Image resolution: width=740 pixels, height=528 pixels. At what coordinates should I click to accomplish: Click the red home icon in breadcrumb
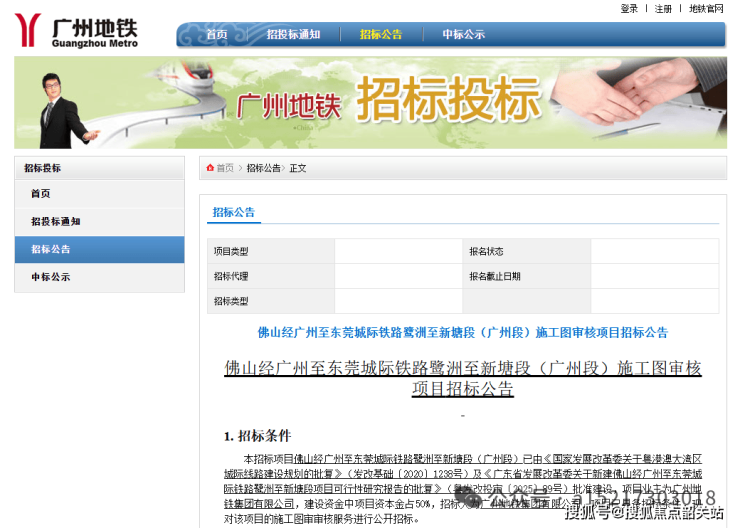[210, 168]
